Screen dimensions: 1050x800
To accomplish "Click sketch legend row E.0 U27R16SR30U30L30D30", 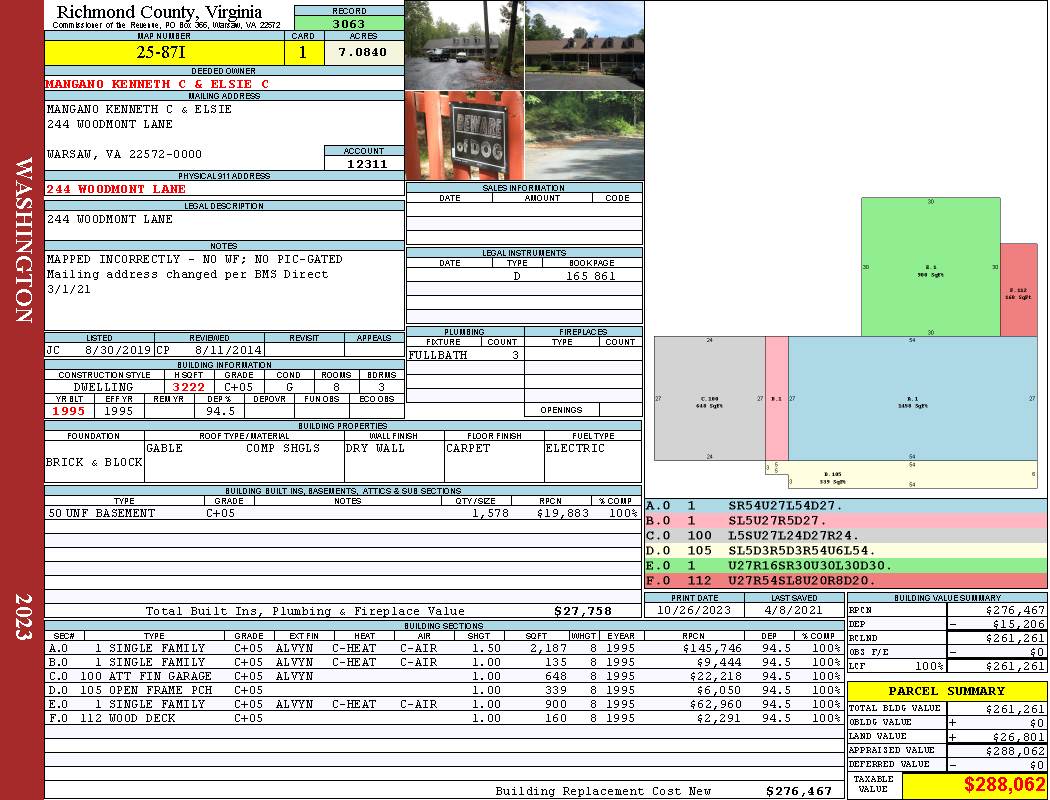I will (x=846, y=566).
